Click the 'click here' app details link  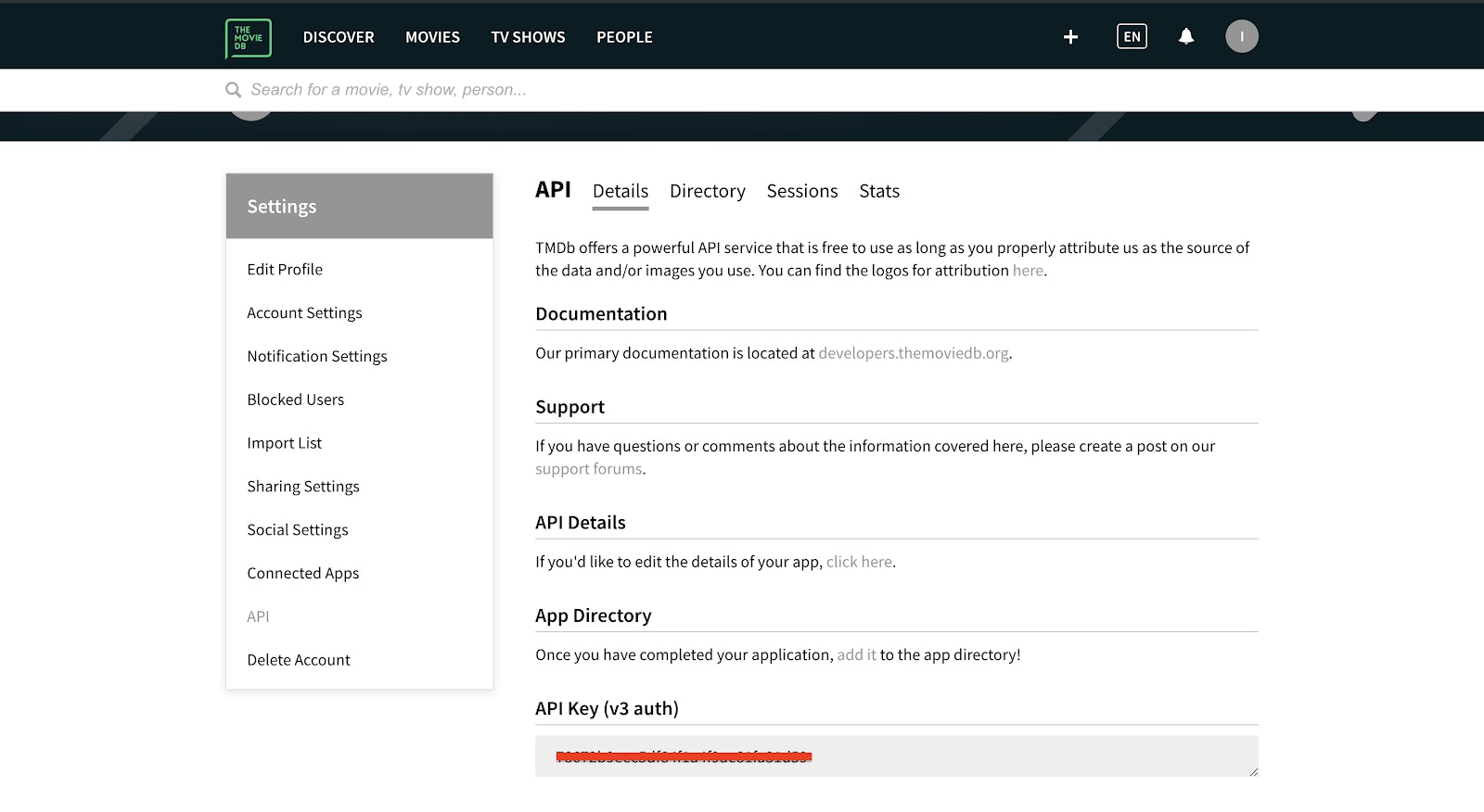pos(859,562)
